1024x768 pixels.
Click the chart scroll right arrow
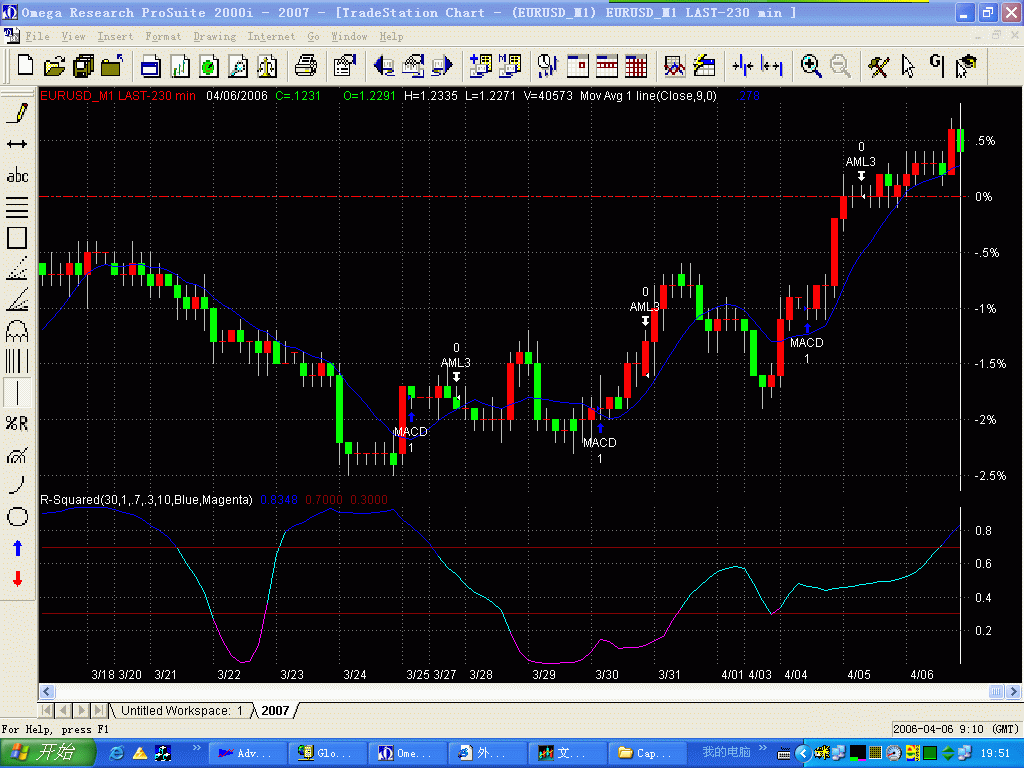click(1014, 691)
